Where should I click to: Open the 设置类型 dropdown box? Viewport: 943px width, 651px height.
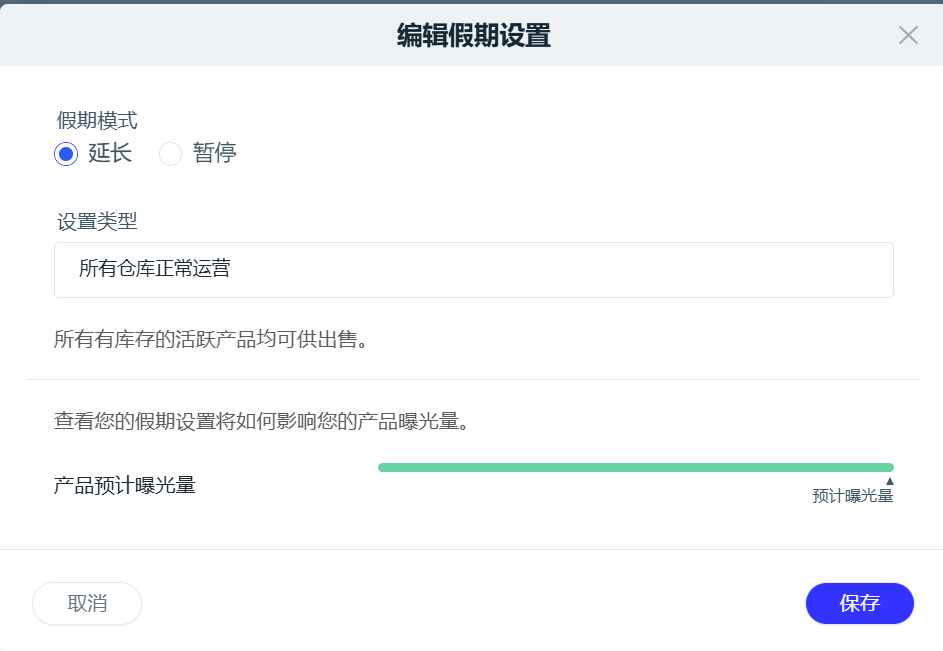(x=473, y=269)
